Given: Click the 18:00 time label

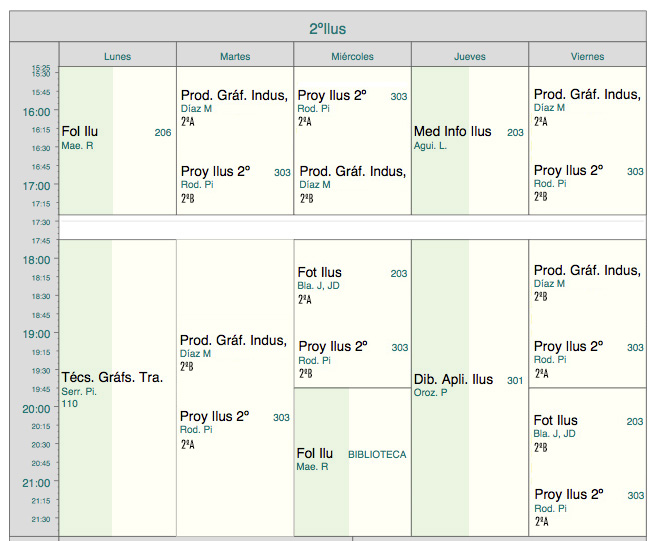Looking at the screenshot, I should (37, 260).
